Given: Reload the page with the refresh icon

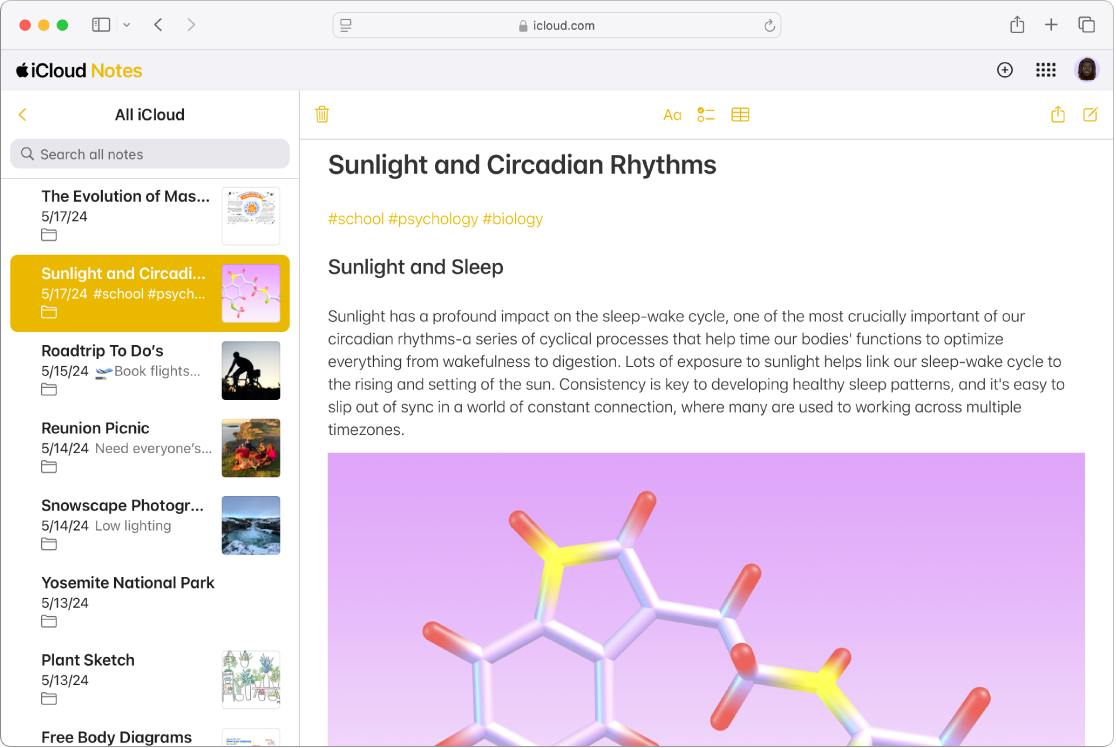Looking at the screenshot, I should (768, 25).
